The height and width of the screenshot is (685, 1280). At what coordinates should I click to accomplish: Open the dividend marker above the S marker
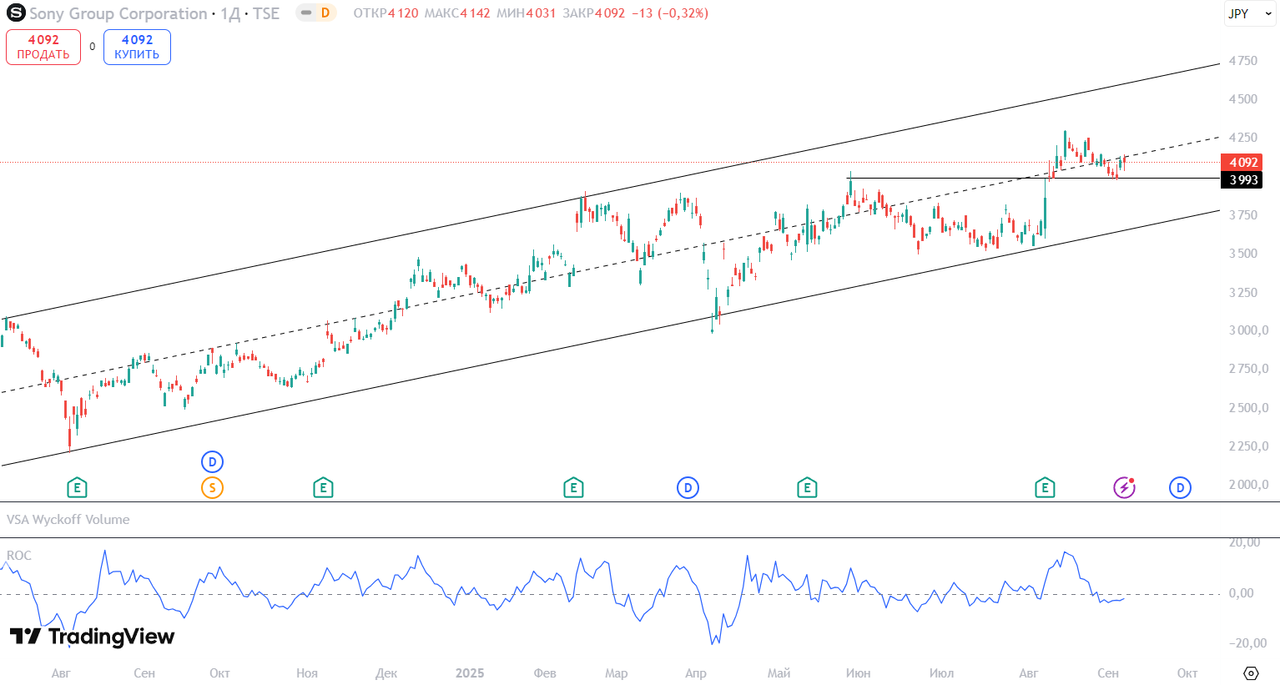211,462
